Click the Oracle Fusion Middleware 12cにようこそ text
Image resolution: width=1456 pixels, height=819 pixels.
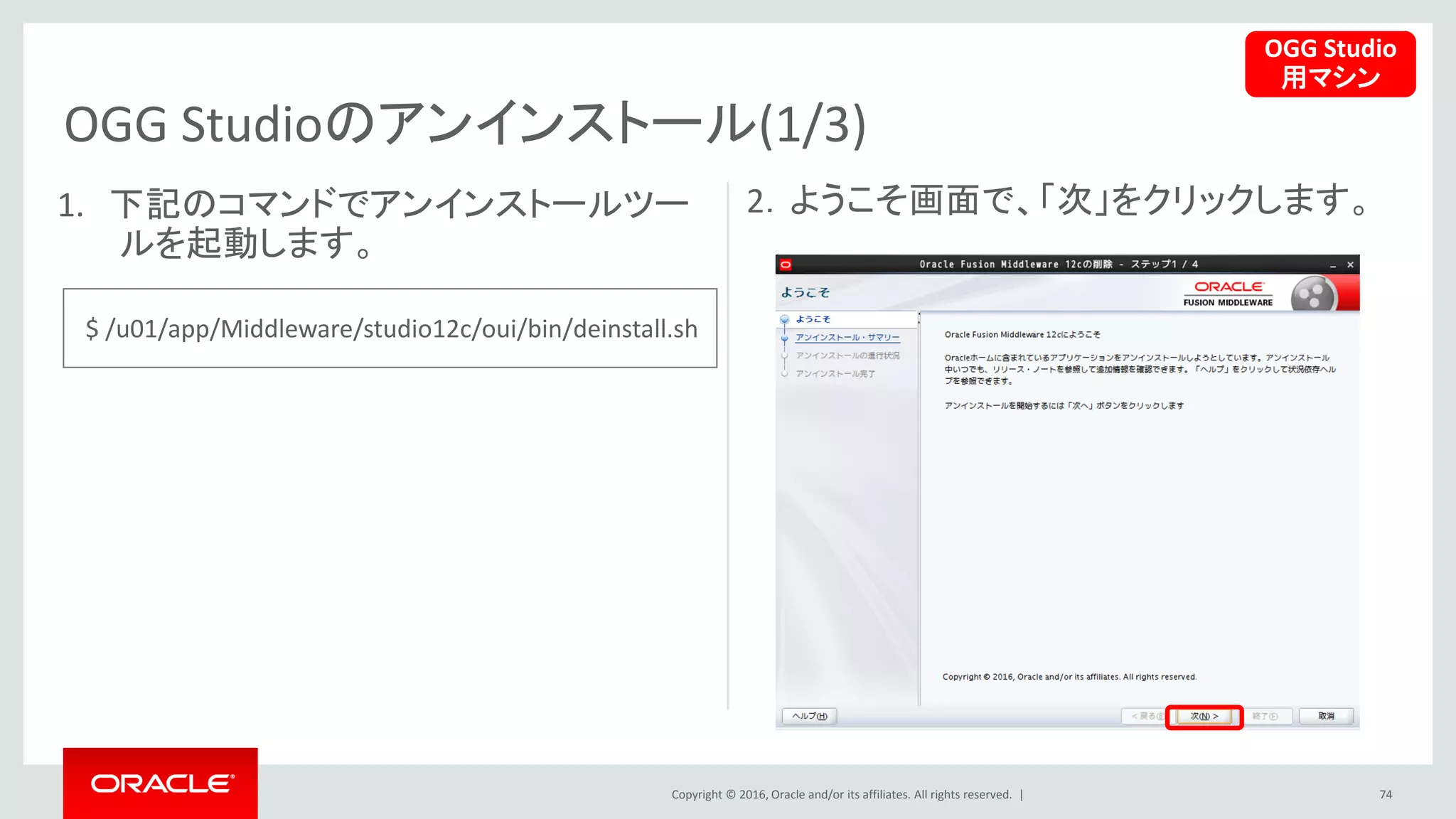1022,335
